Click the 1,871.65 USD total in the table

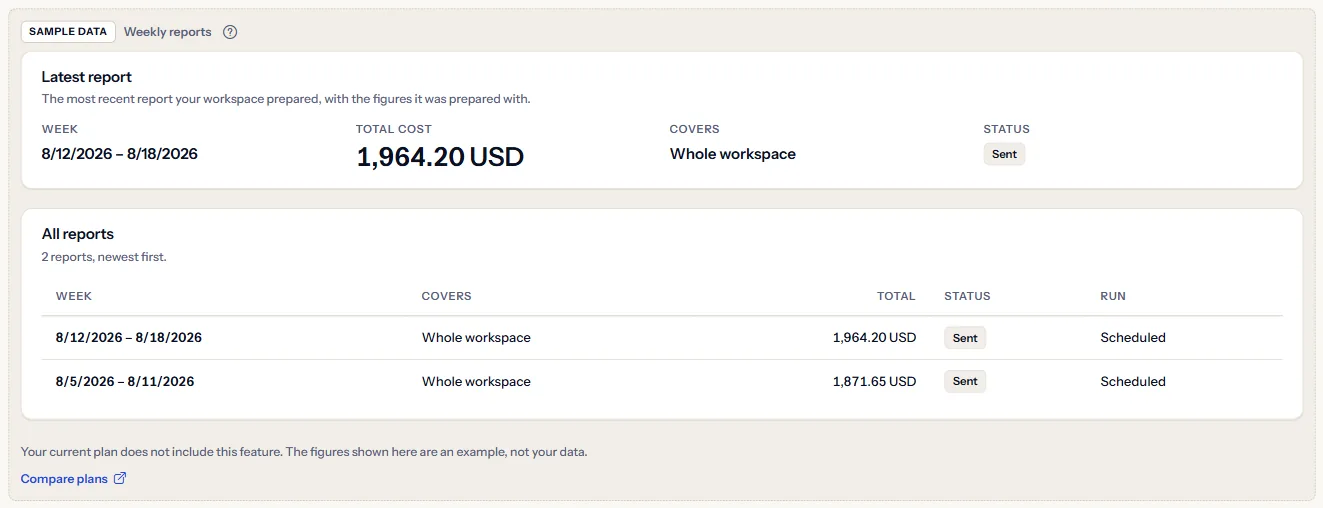[x=875, y=382]
